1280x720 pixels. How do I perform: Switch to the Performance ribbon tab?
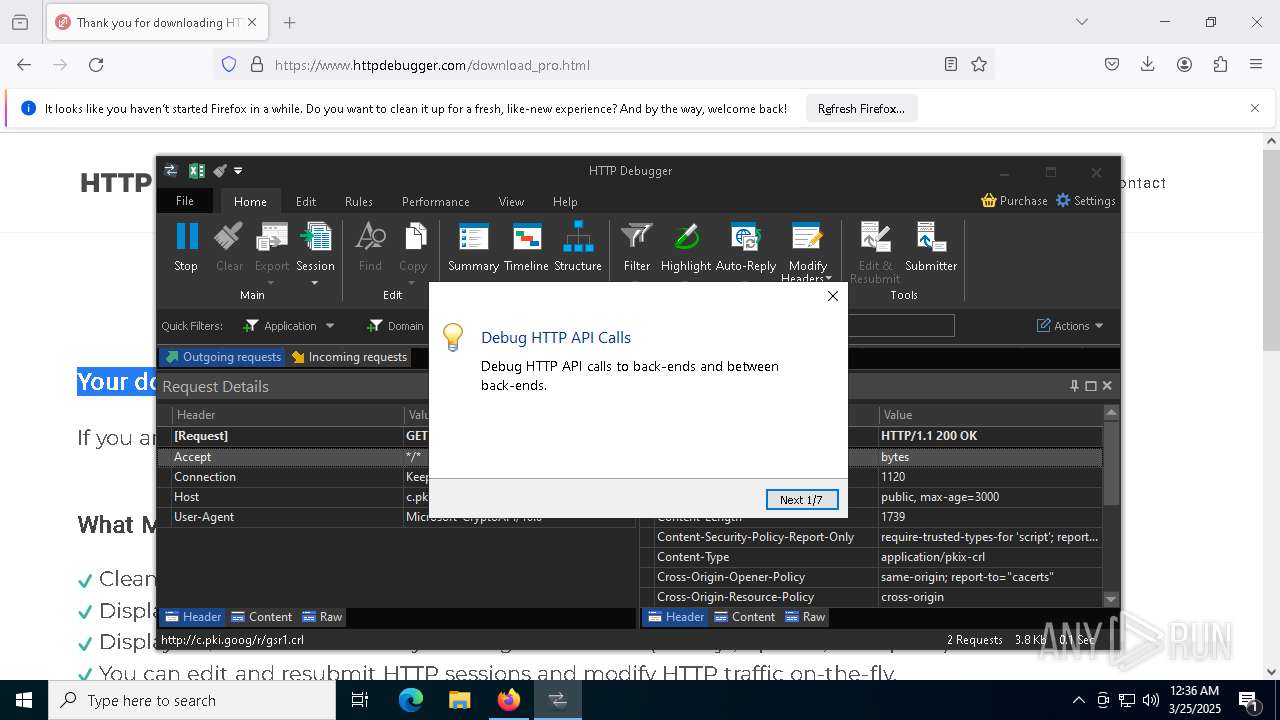click(x=436, y=201)
